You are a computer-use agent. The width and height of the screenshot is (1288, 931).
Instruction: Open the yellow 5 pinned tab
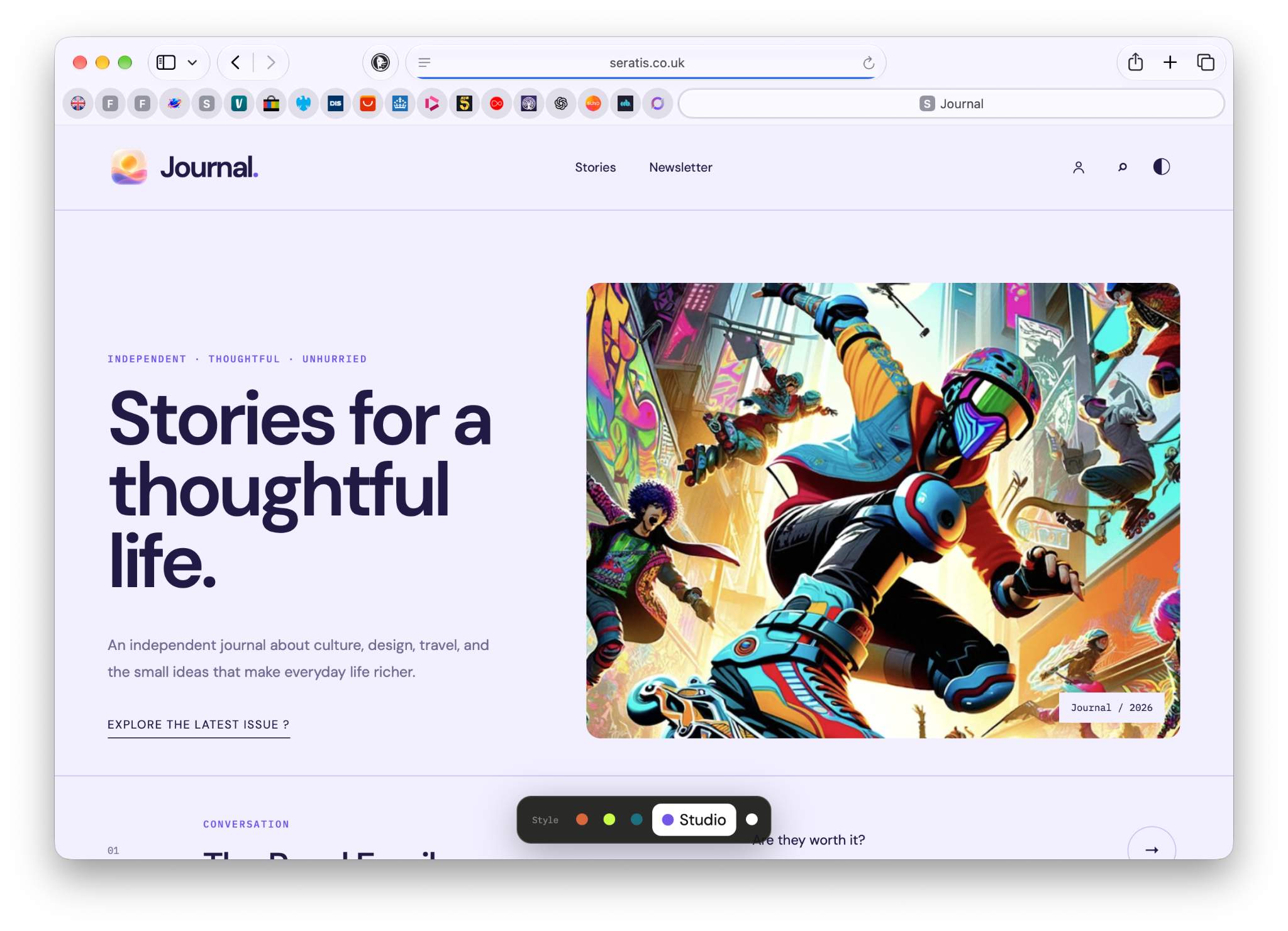(x=464, y=104)
